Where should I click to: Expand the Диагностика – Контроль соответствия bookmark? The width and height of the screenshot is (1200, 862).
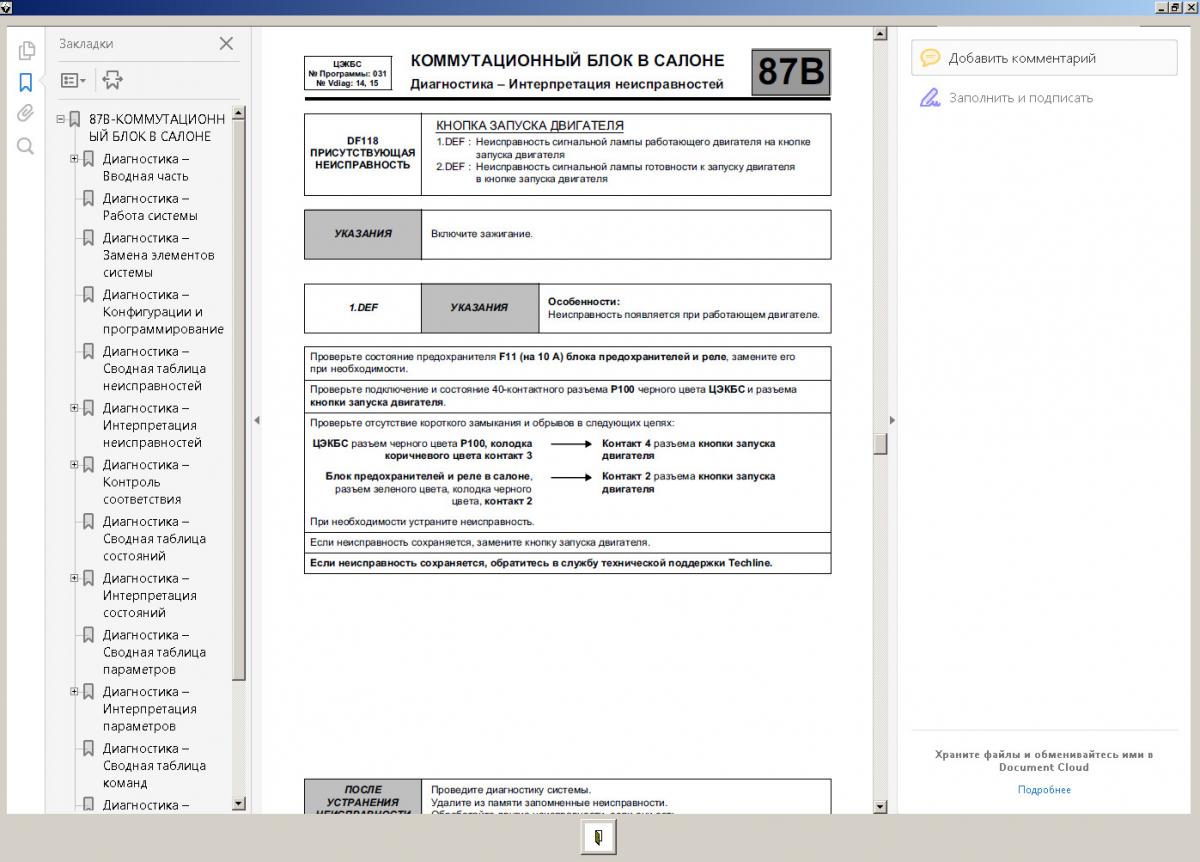pos(75,464)
